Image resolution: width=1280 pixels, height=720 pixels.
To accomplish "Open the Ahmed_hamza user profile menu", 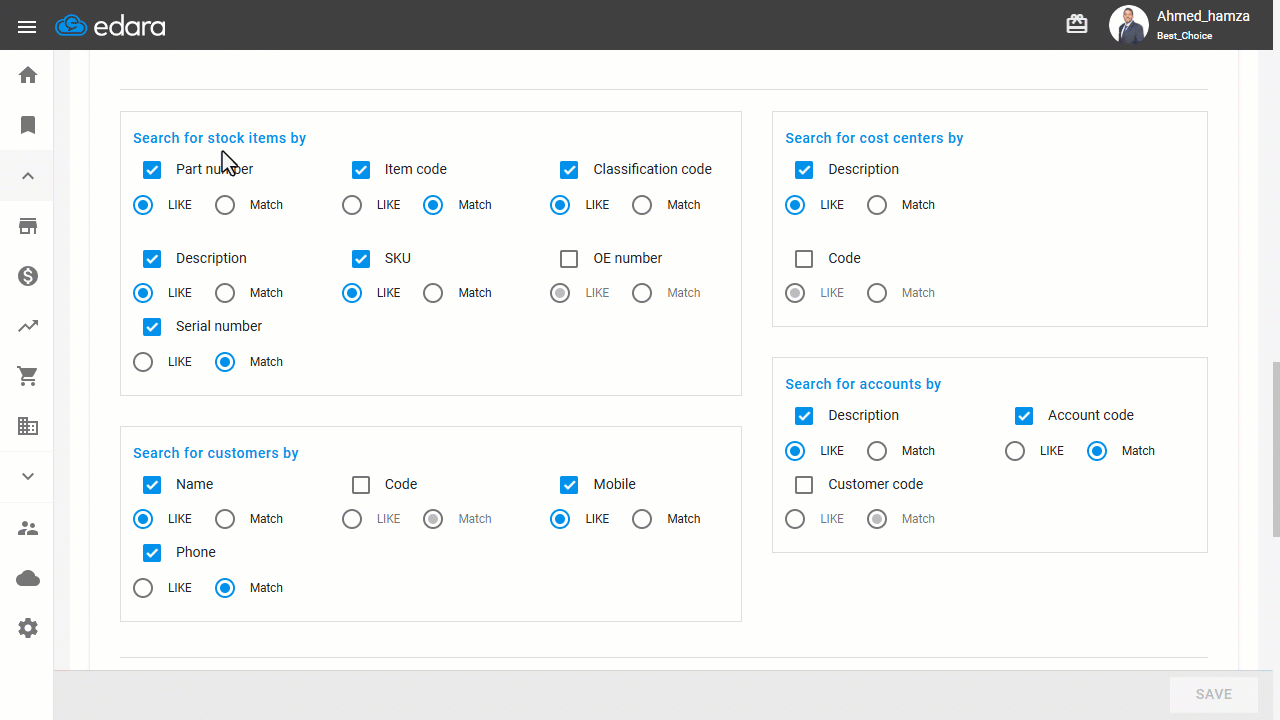I will (1181, 25).
